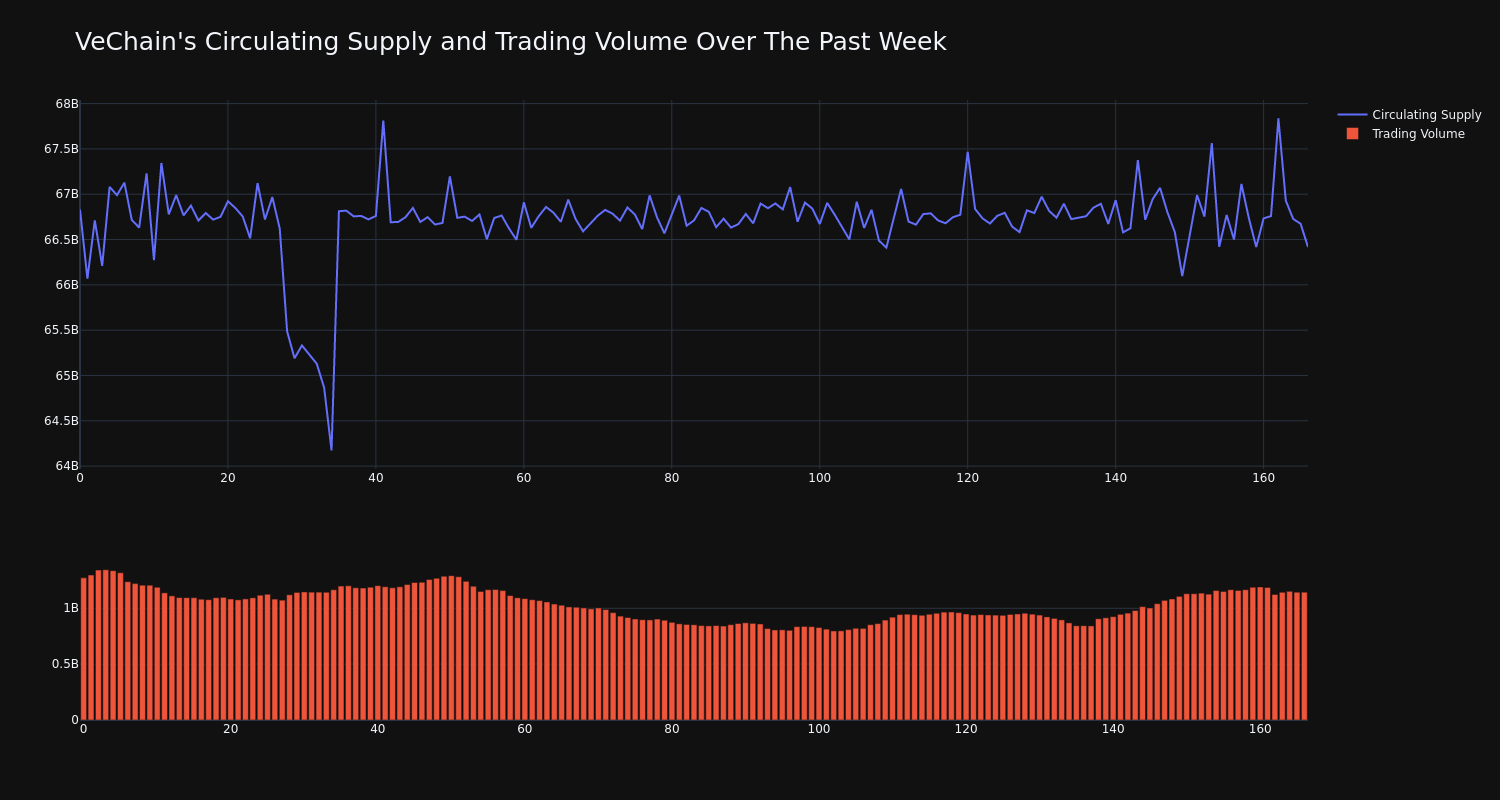The height and width of the screenshot is (800, 1500).
Task: Click x-axis label 20 under supply chart
Action: tap(228, 478)
